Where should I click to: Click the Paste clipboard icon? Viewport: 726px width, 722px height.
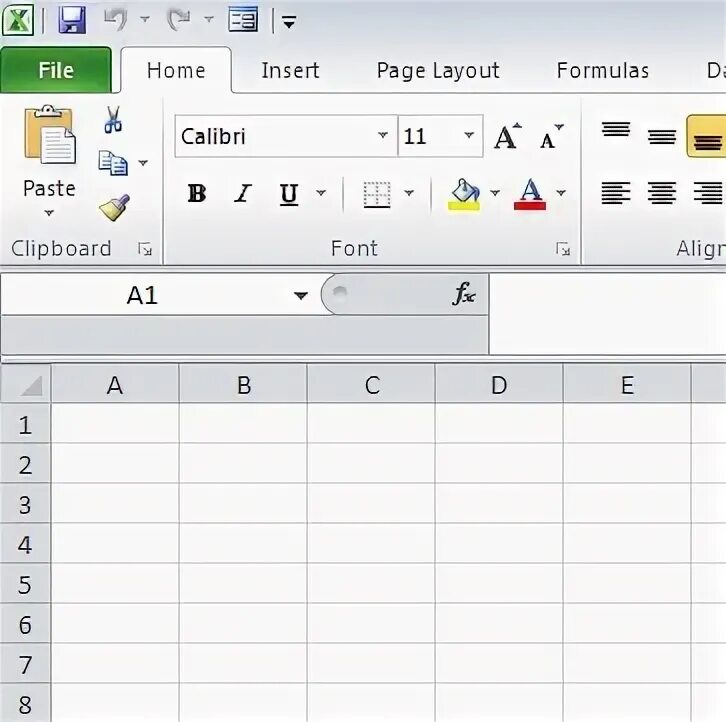point(50,135)
